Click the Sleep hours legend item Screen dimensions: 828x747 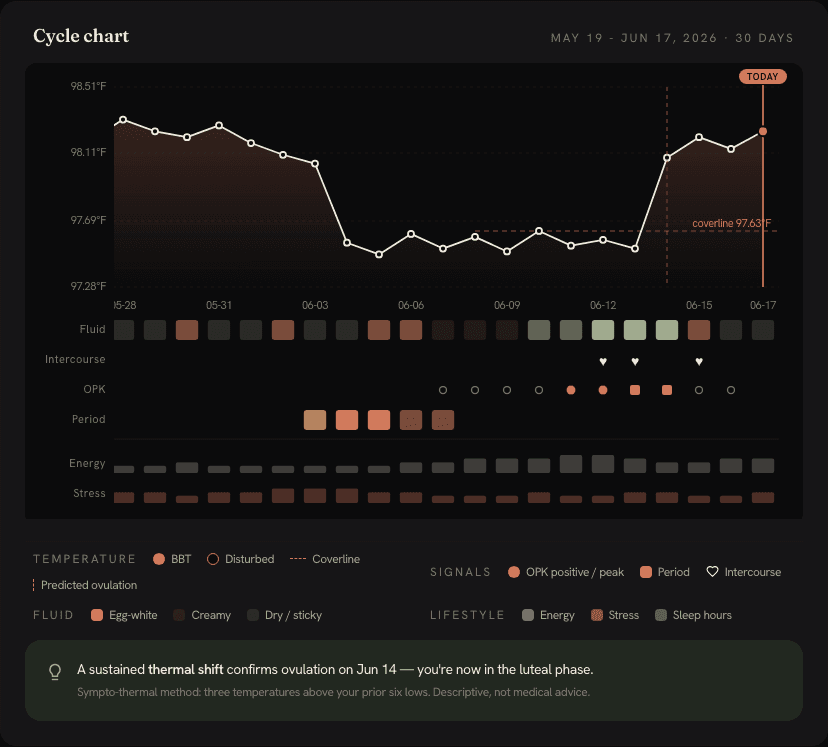coord(693,615)
